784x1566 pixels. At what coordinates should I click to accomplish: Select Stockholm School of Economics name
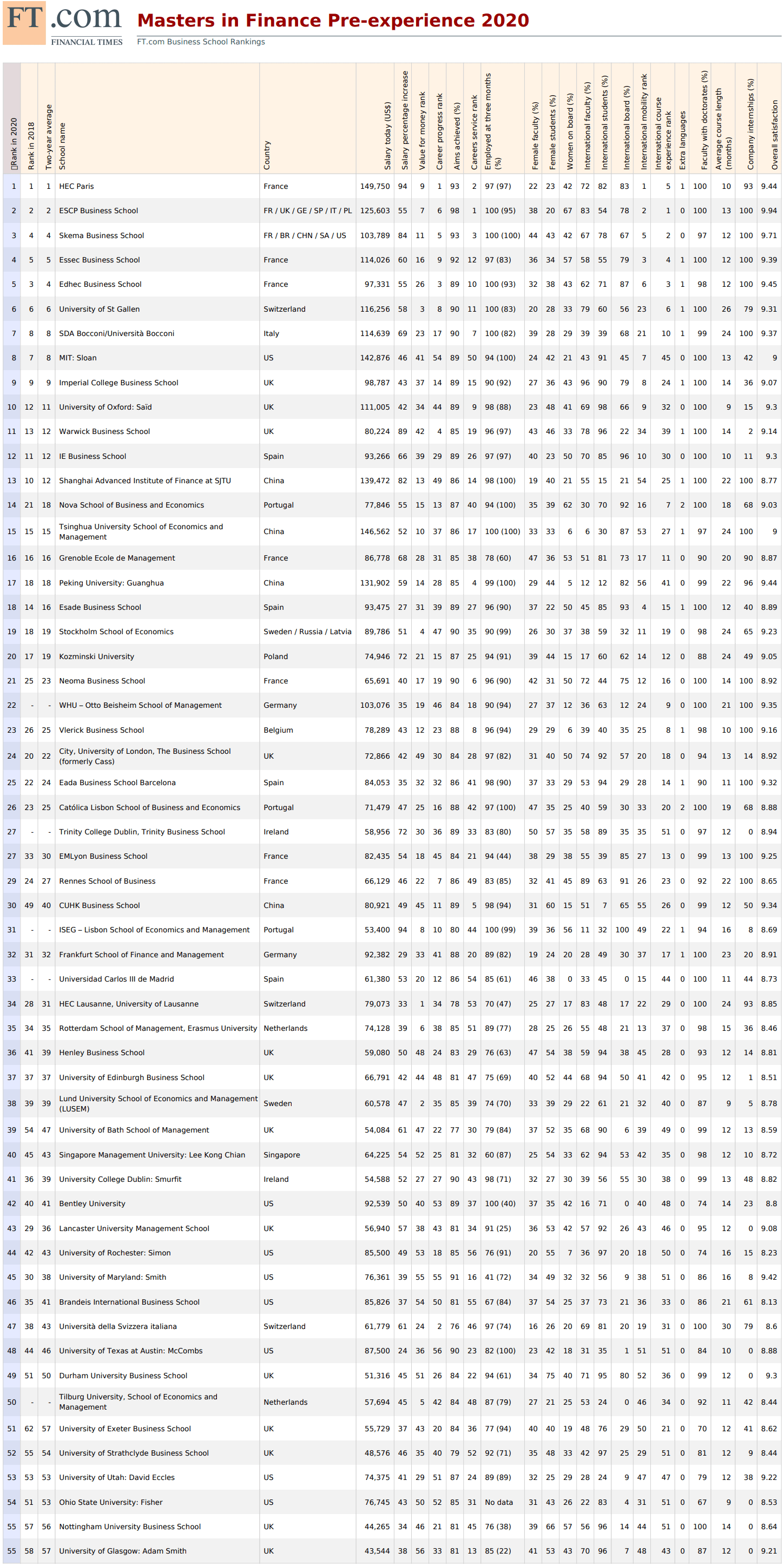click(x=116, y=631)
